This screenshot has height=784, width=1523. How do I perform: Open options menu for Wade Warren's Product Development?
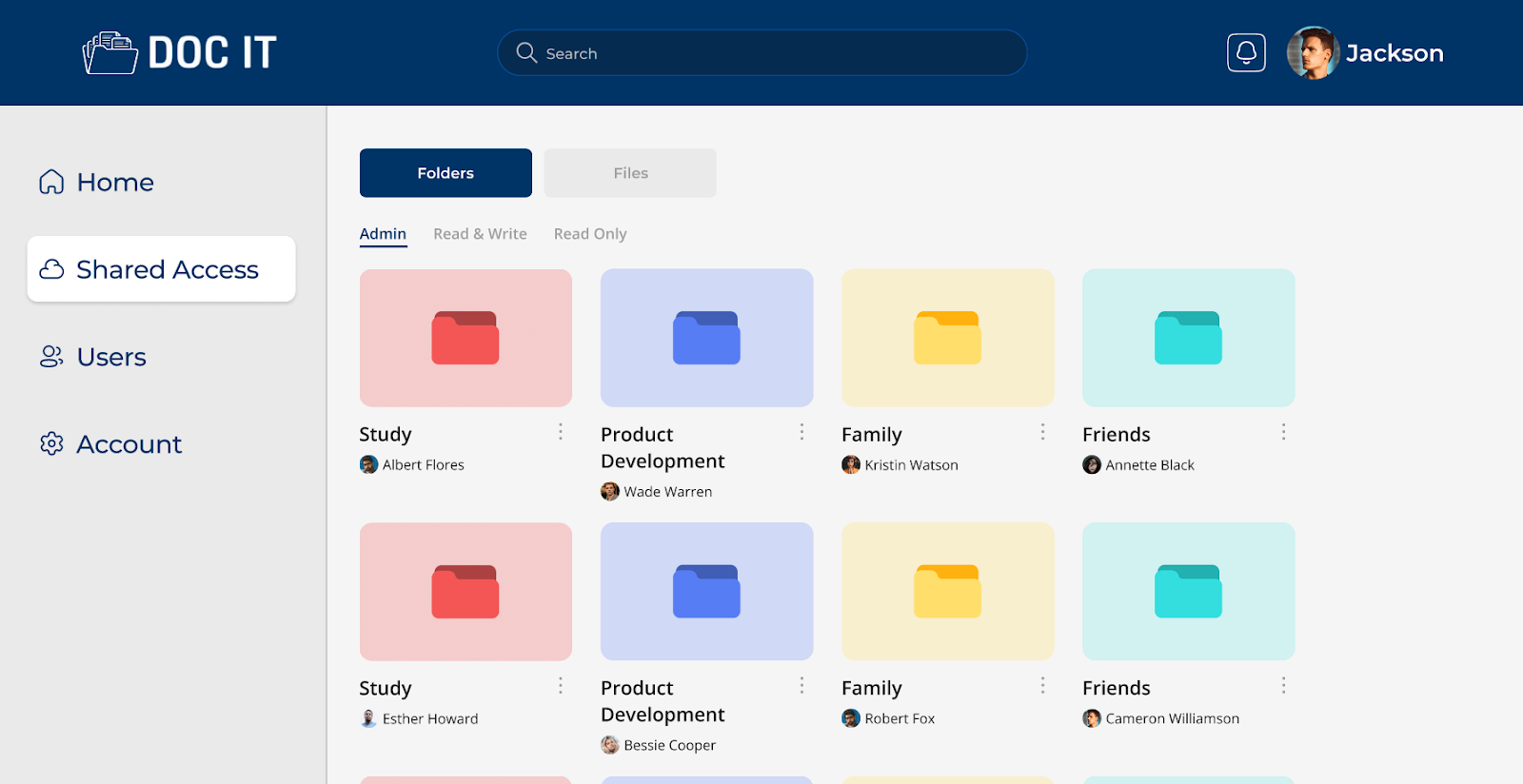pyautogui.click(x=801, y=432)
